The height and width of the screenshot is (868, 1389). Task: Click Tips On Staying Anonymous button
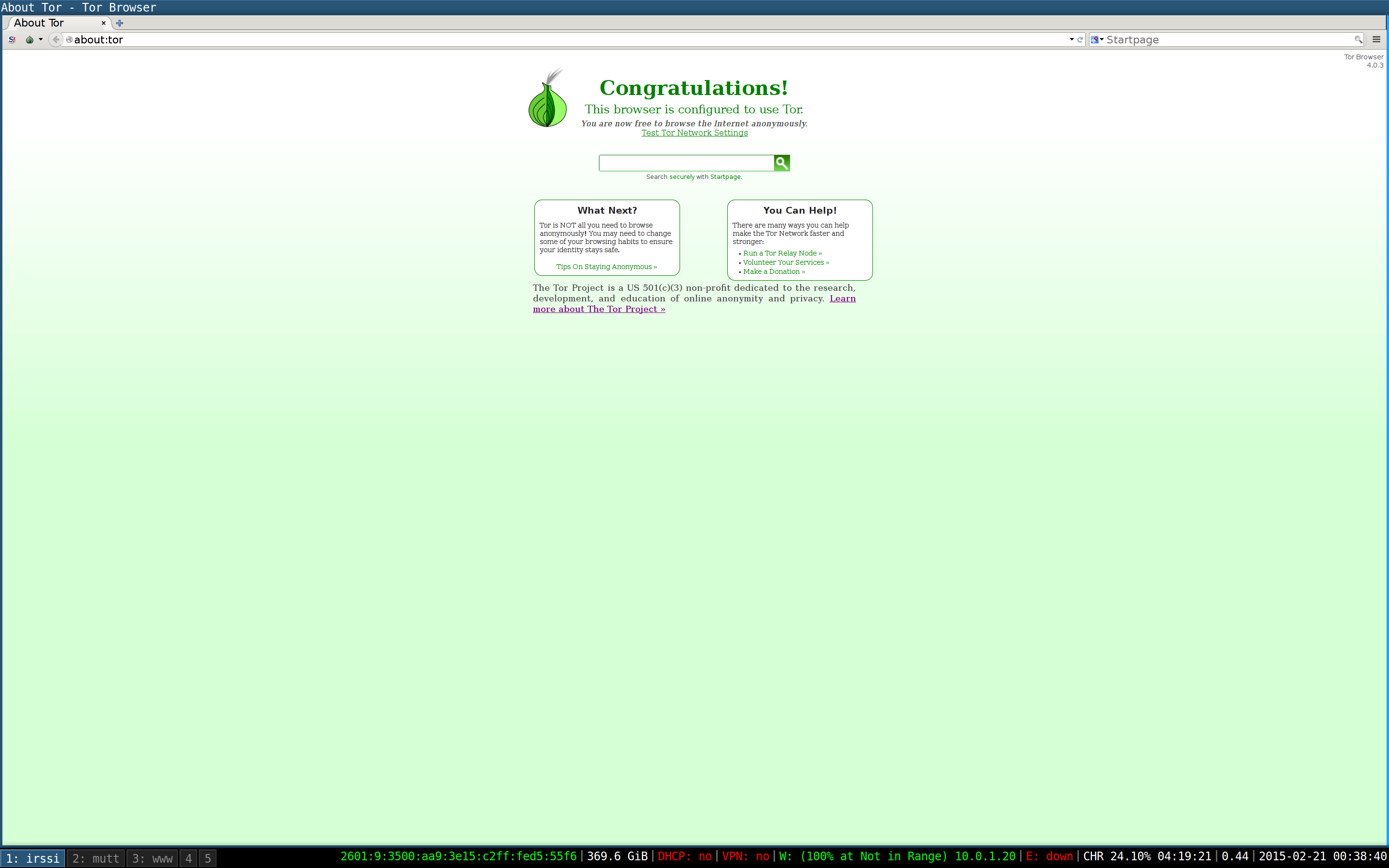pos(606,266)
